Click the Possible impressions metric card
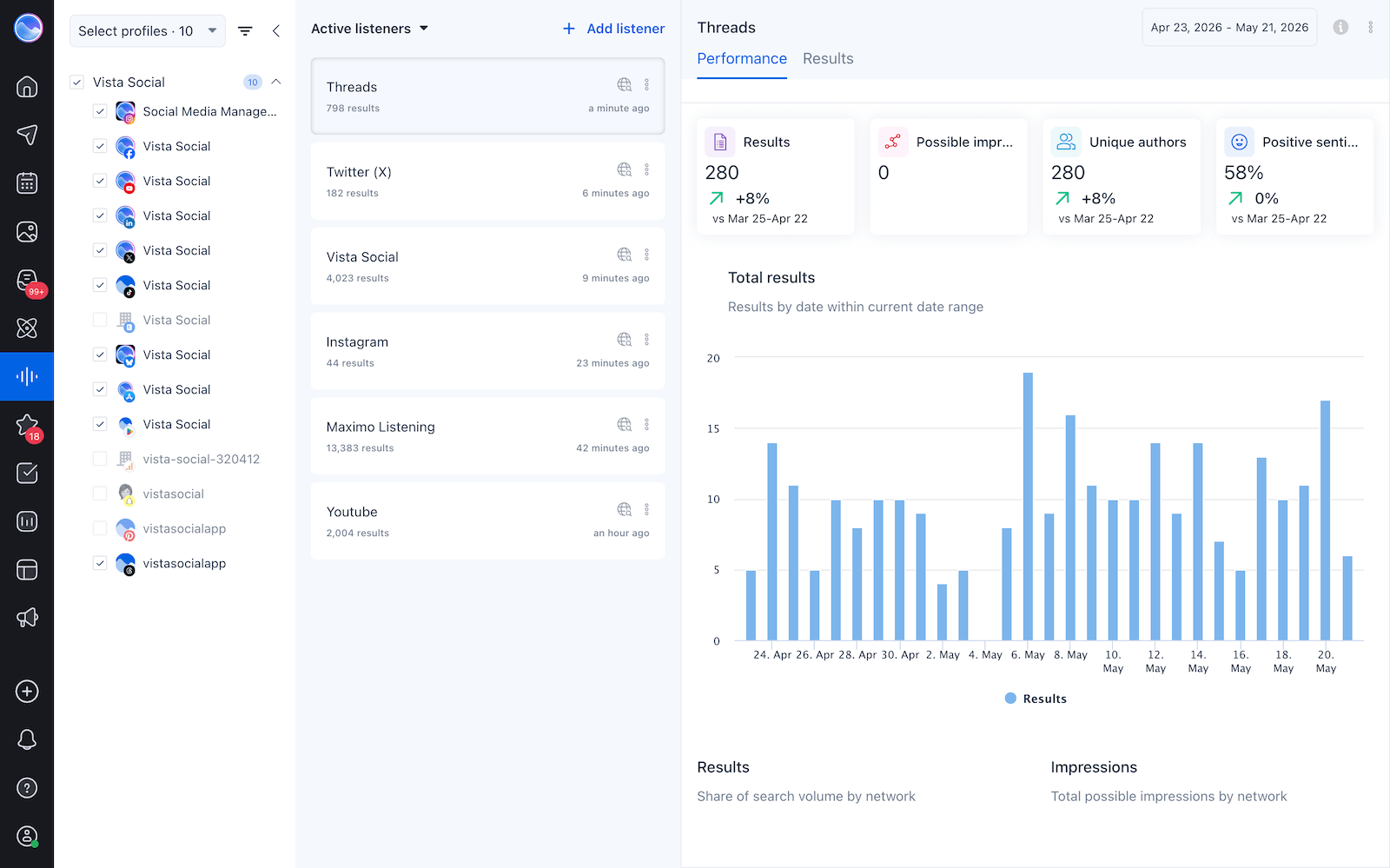 coord(949,177)
